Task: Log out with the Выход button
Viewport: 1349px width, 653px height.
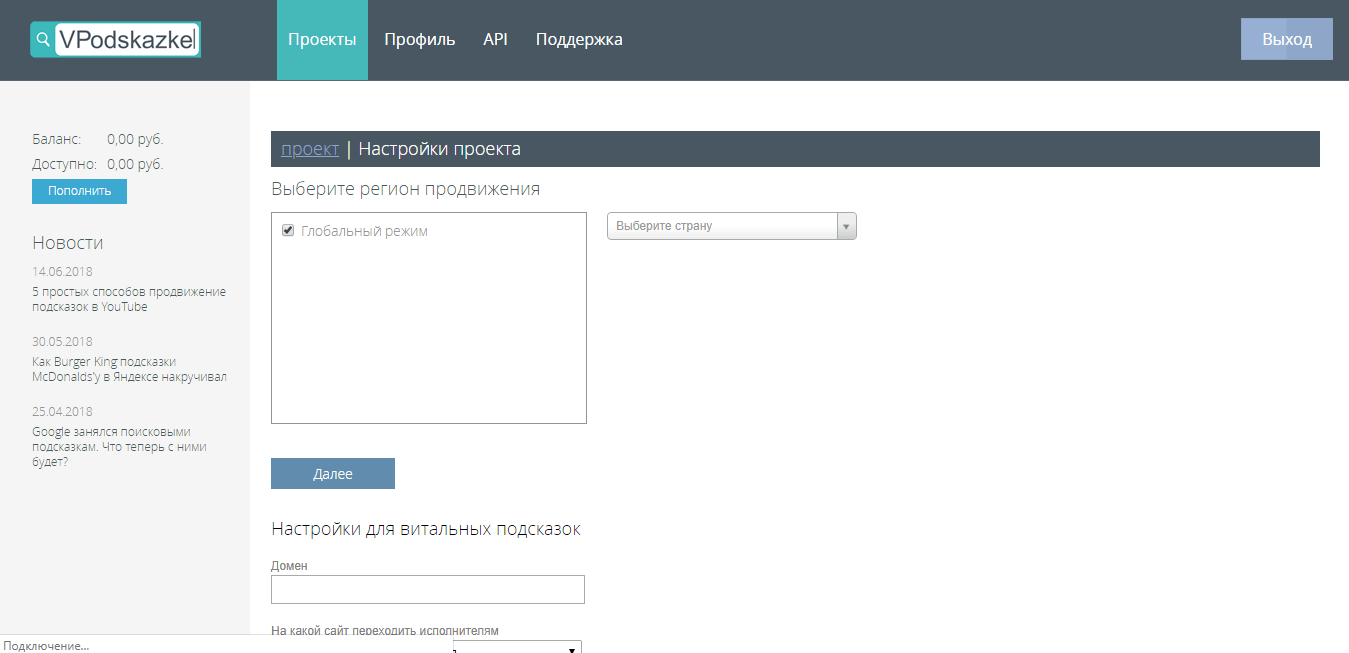Action: pyautogui.click(x=1286, y=40)
